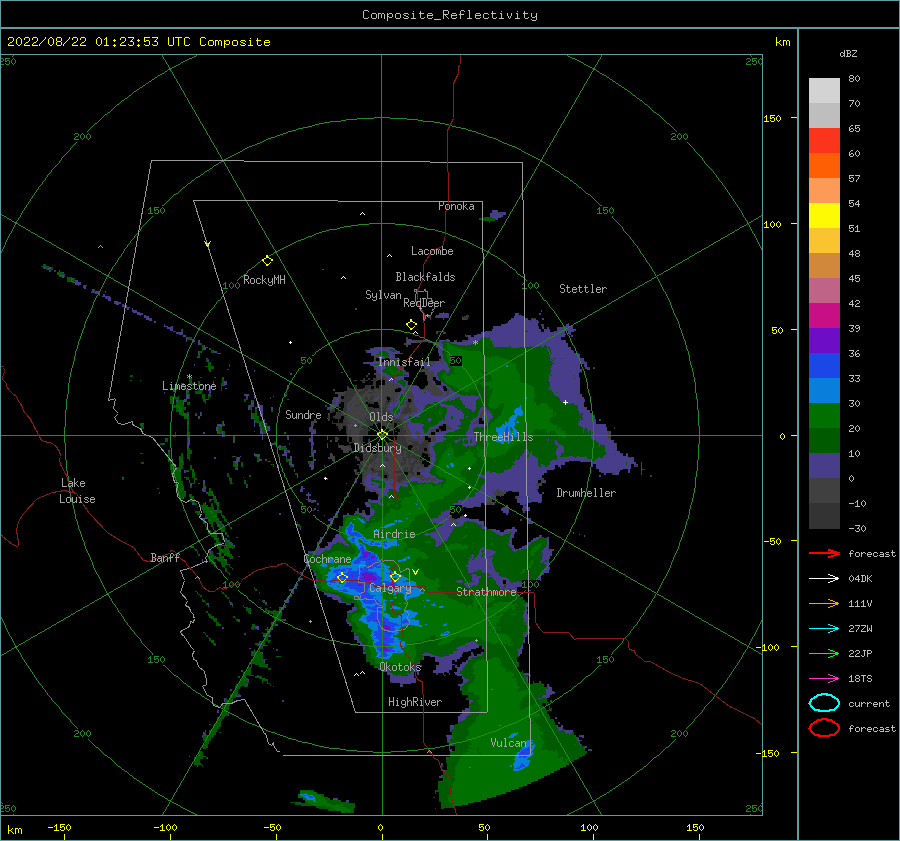The height and width of the screenshot is (841, 900).
Task: Pick the bright green 20–30 dBZ band
Action: point(824,415)
